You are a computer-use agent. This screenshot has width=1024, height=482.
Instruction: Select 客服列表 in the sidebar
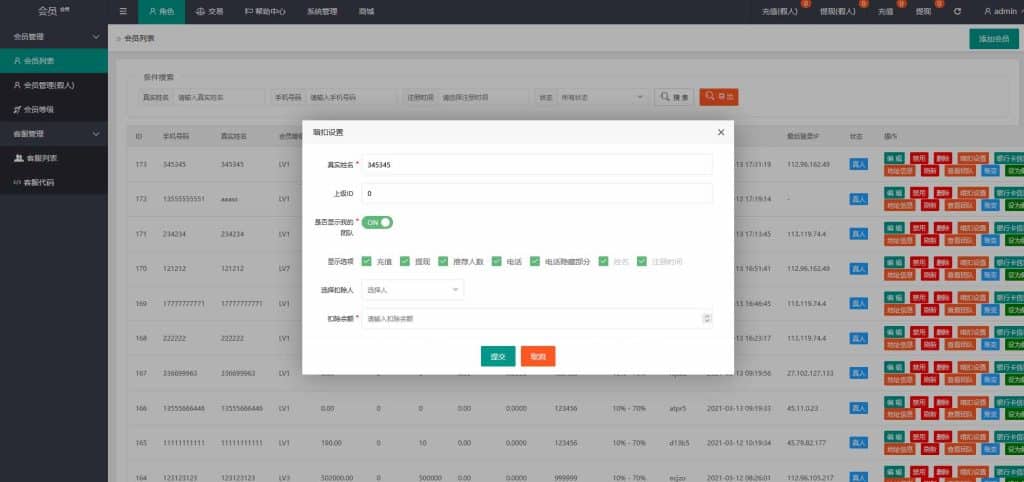pos(54,158)
